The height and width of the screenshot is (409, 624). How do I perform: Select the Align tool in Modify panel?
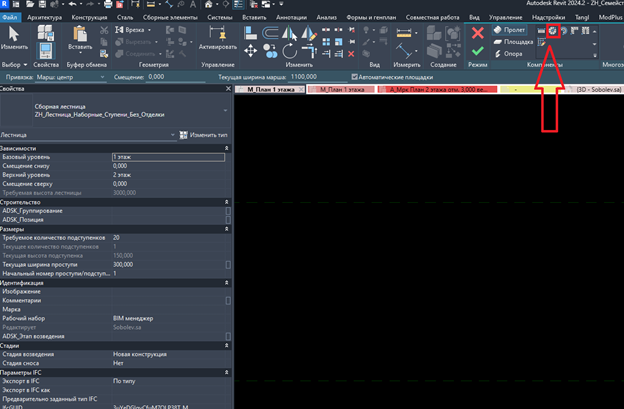pos(250,33)
